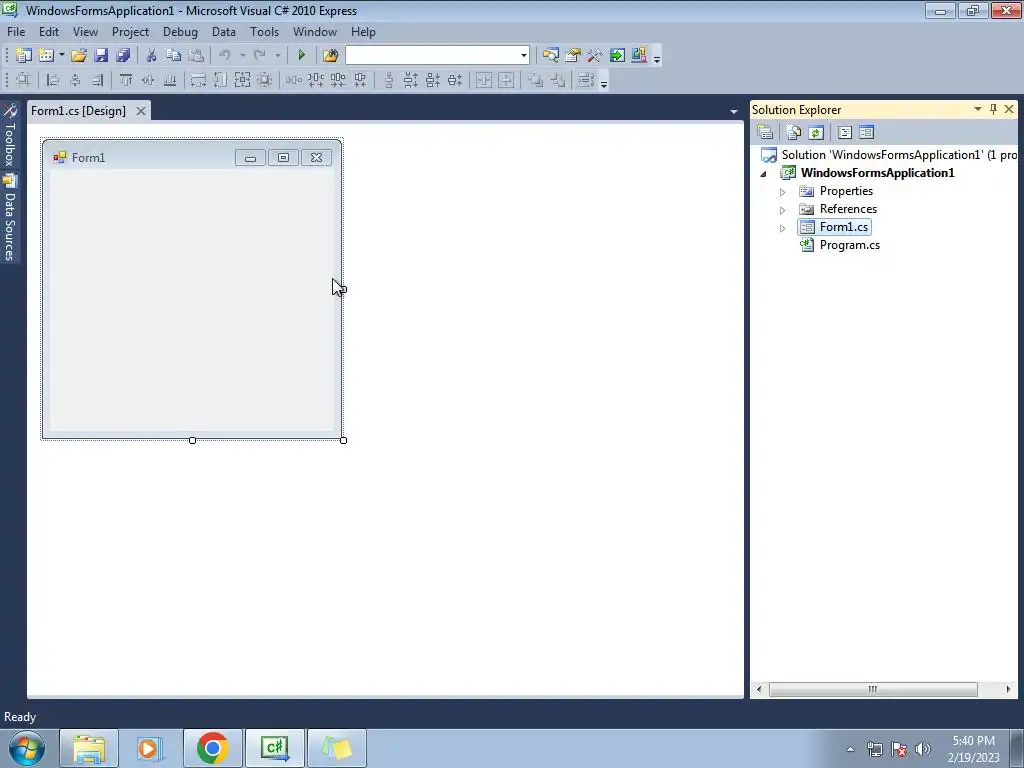1024x768 pixels.
Task: Click the Undo arrow icon
Action: [x=225, y=56]
